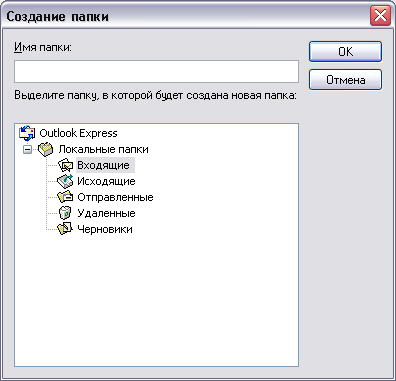Select the Outlook Express tree label
This screenshot has width=396, height=381.
pos(78,133)
